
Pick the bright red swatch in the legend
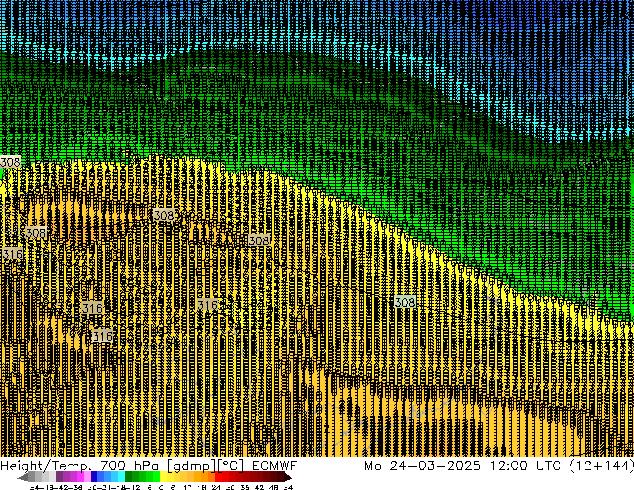pos(219,477)
